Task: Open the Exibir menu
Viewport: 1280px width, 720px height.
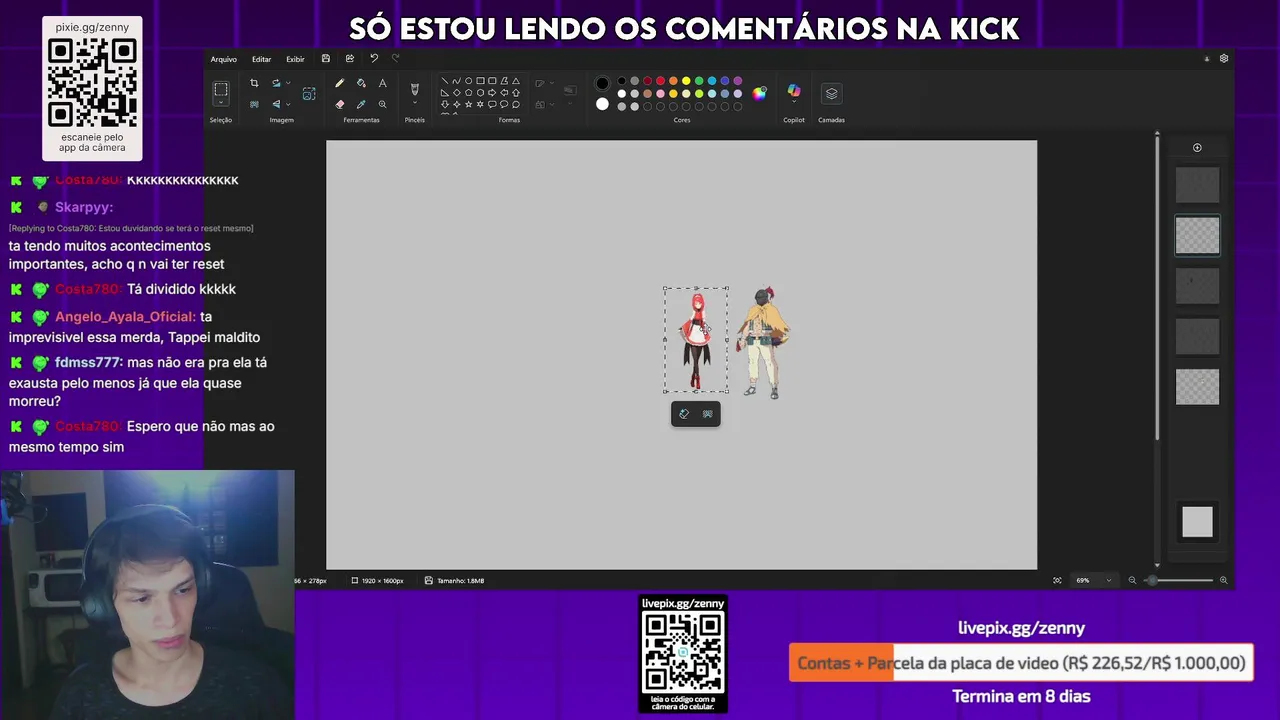Action: [x=295, y=59]
